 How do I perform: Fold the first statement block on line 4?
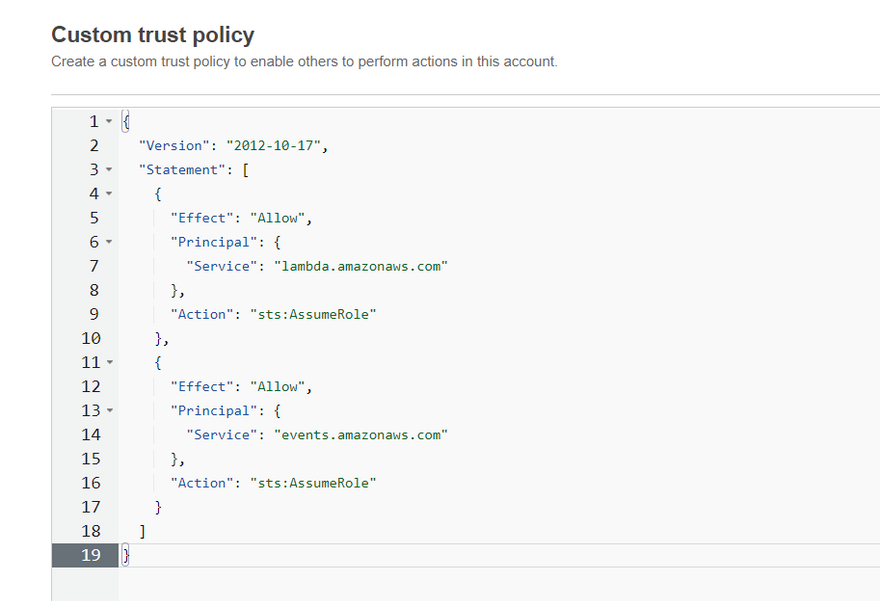[x=109, y=194]
